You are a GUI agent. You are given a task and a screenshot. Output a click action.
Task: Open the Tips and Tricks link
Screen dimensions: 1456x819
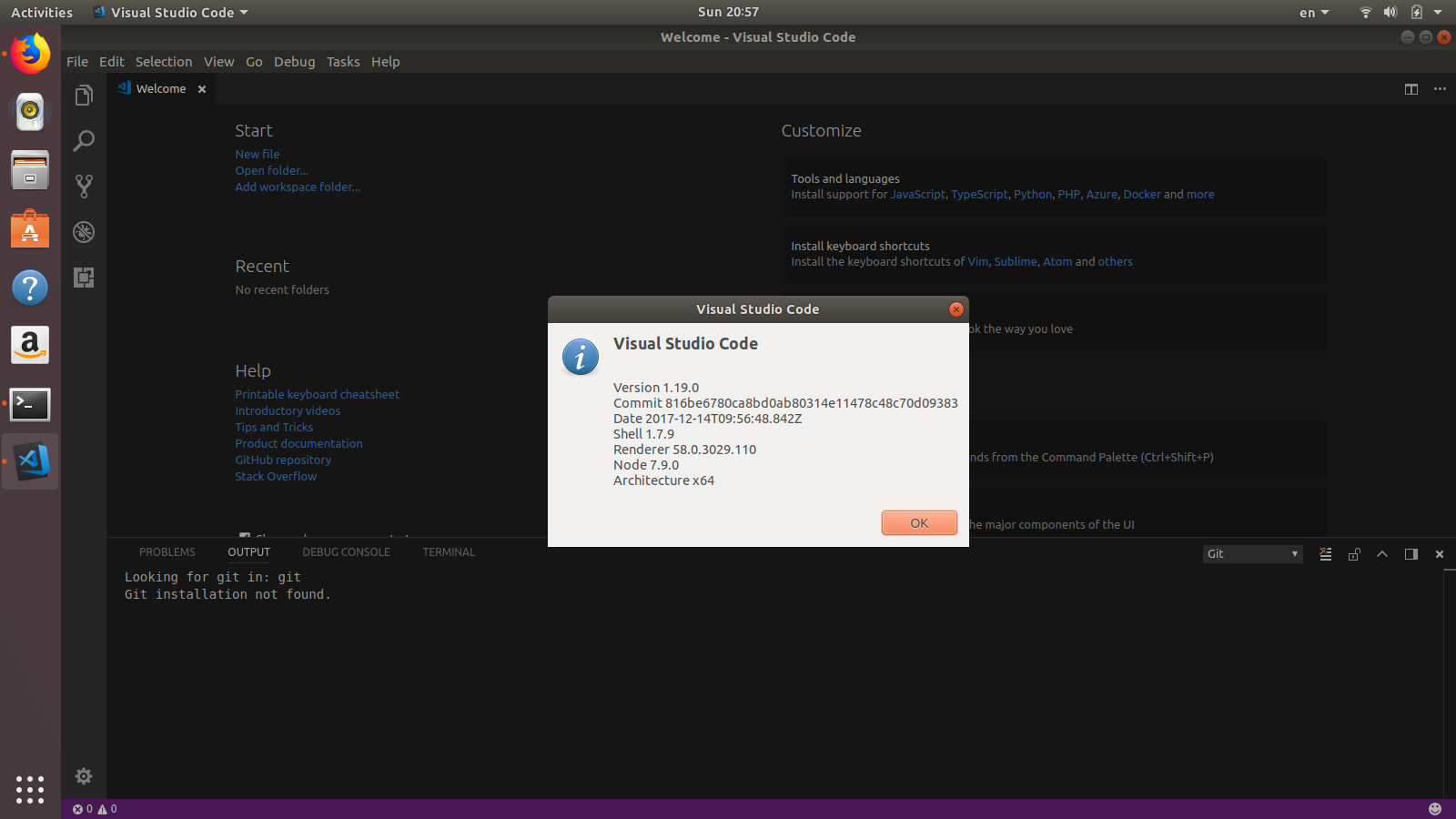coord(274,428)
